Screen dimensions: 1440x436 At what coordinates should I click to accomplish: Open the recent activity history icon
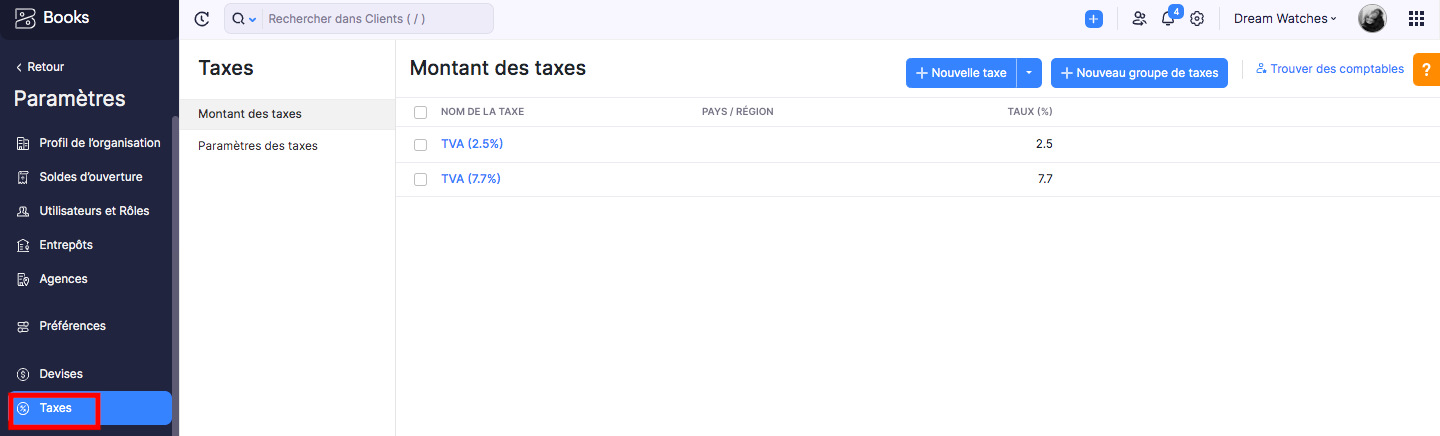coord(202,19)
